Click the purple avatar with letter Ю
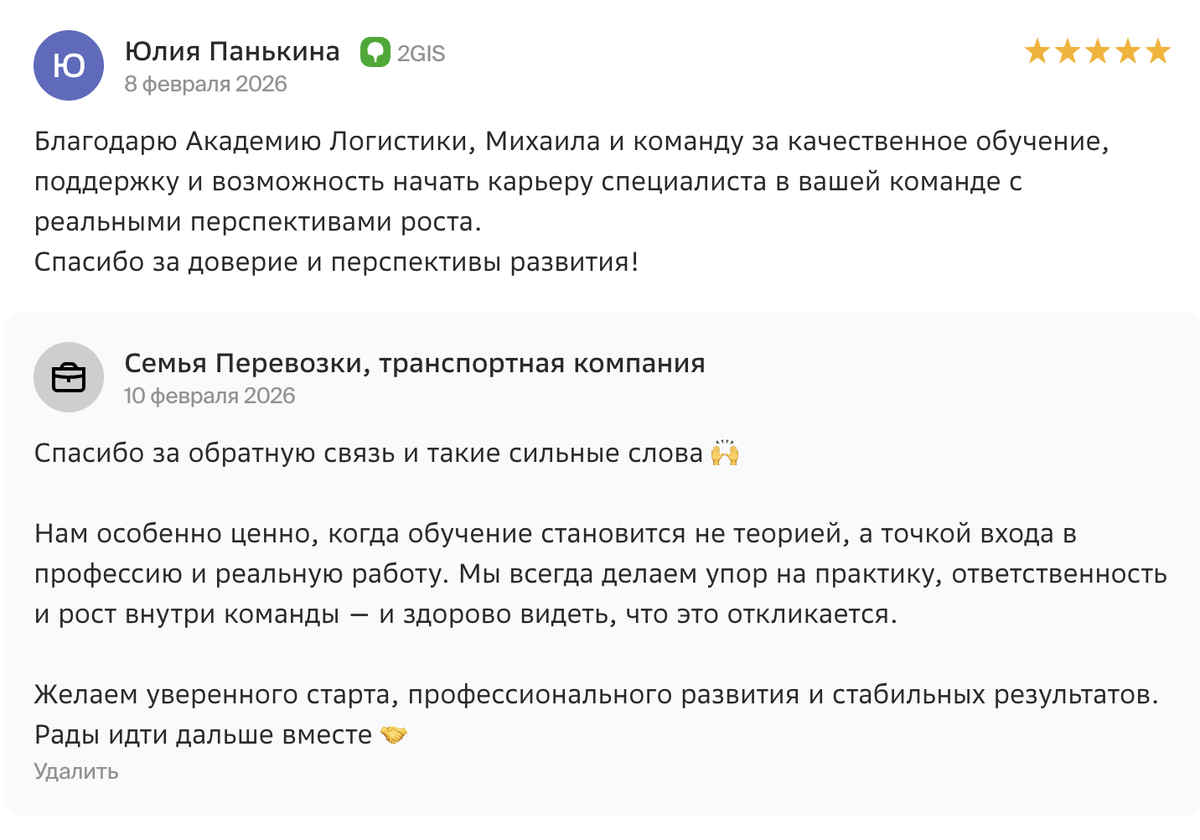 pyautogui.click(x=68, y=66)
